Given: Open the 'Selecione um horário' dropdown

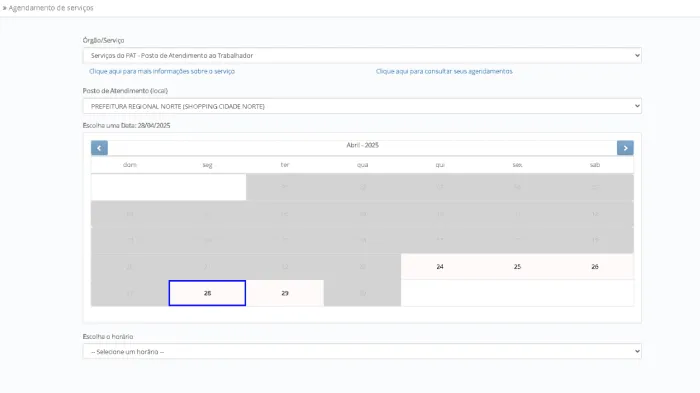Looking at the screenshot, I should pos(362,351).
